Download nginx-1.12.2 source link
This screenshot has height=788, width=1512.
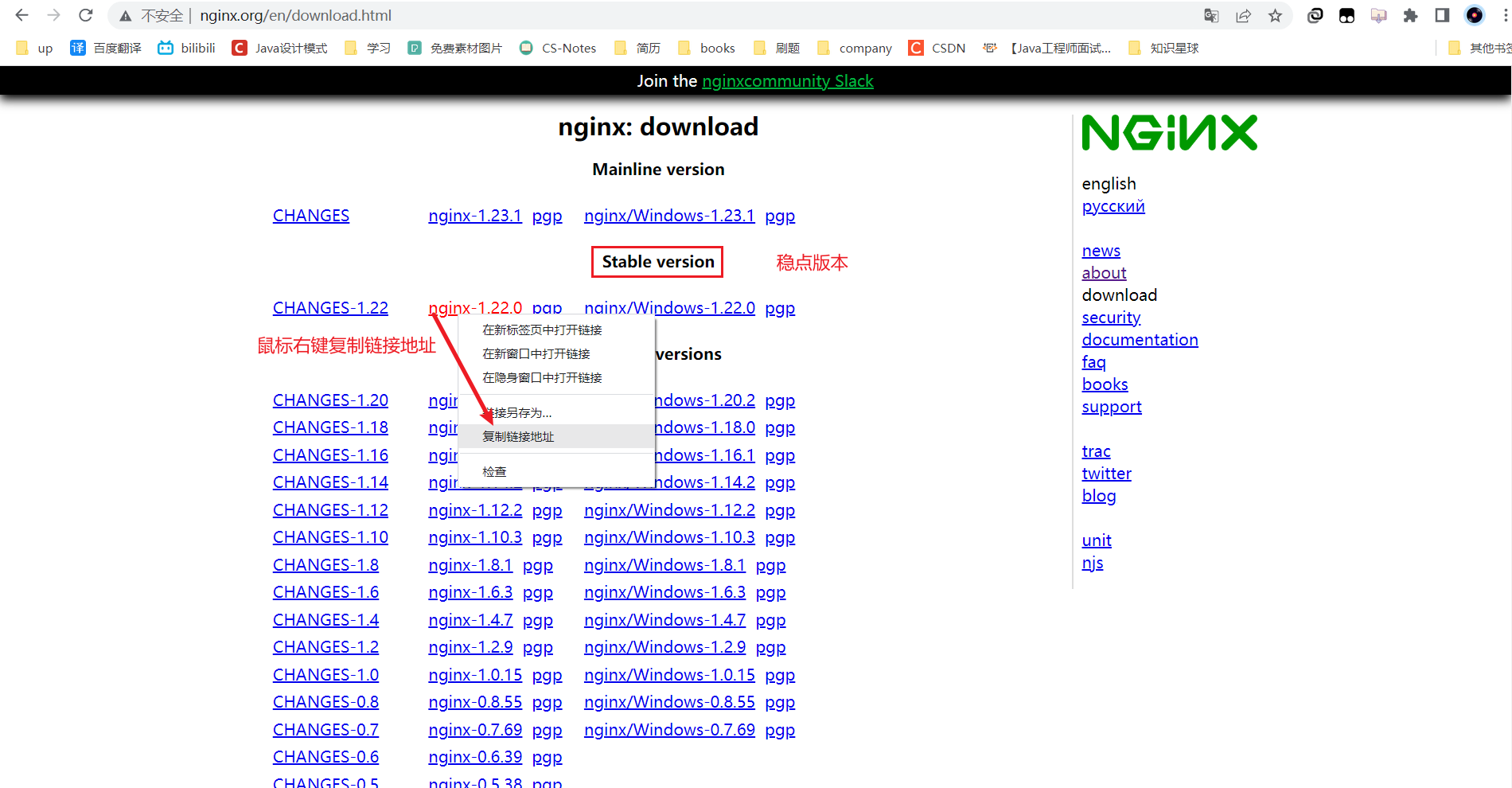(475, 510)
